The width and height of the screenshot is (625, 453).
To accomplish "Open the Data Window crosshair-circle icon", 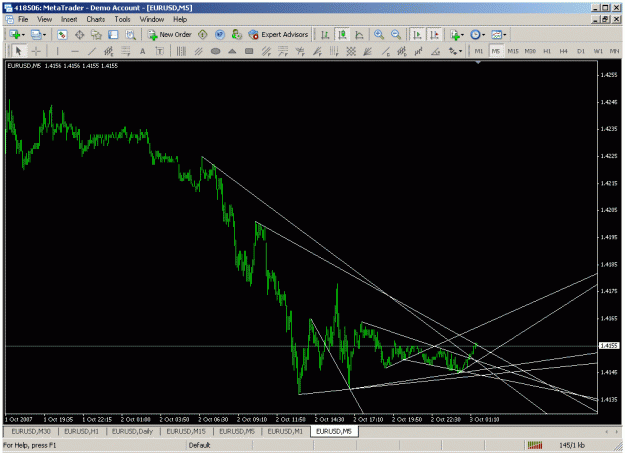I will click(x=79, y=35).
